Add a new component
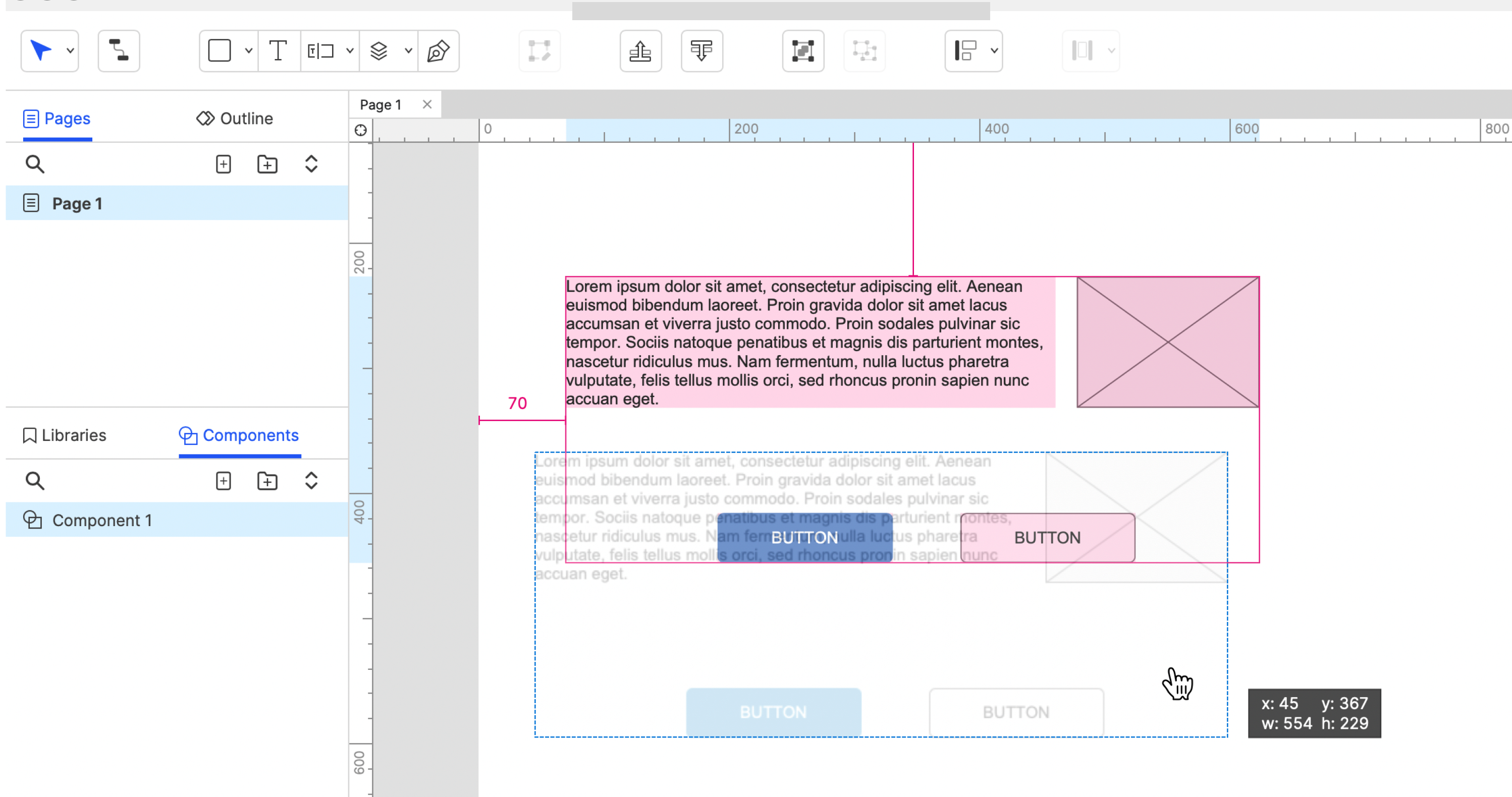This screenshot has width=1512, height=797. tap(224, 482)
